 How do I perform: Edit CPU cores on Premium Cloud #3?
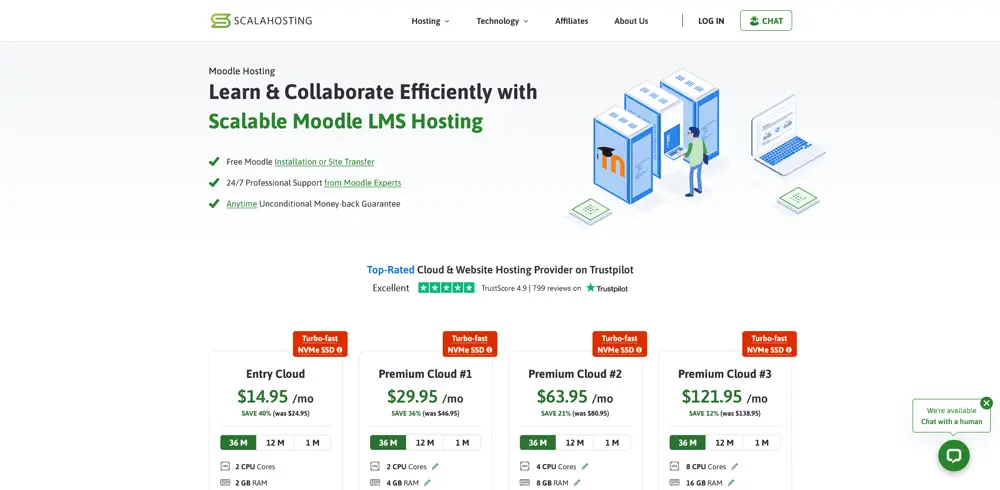click(x=735, y=466)
